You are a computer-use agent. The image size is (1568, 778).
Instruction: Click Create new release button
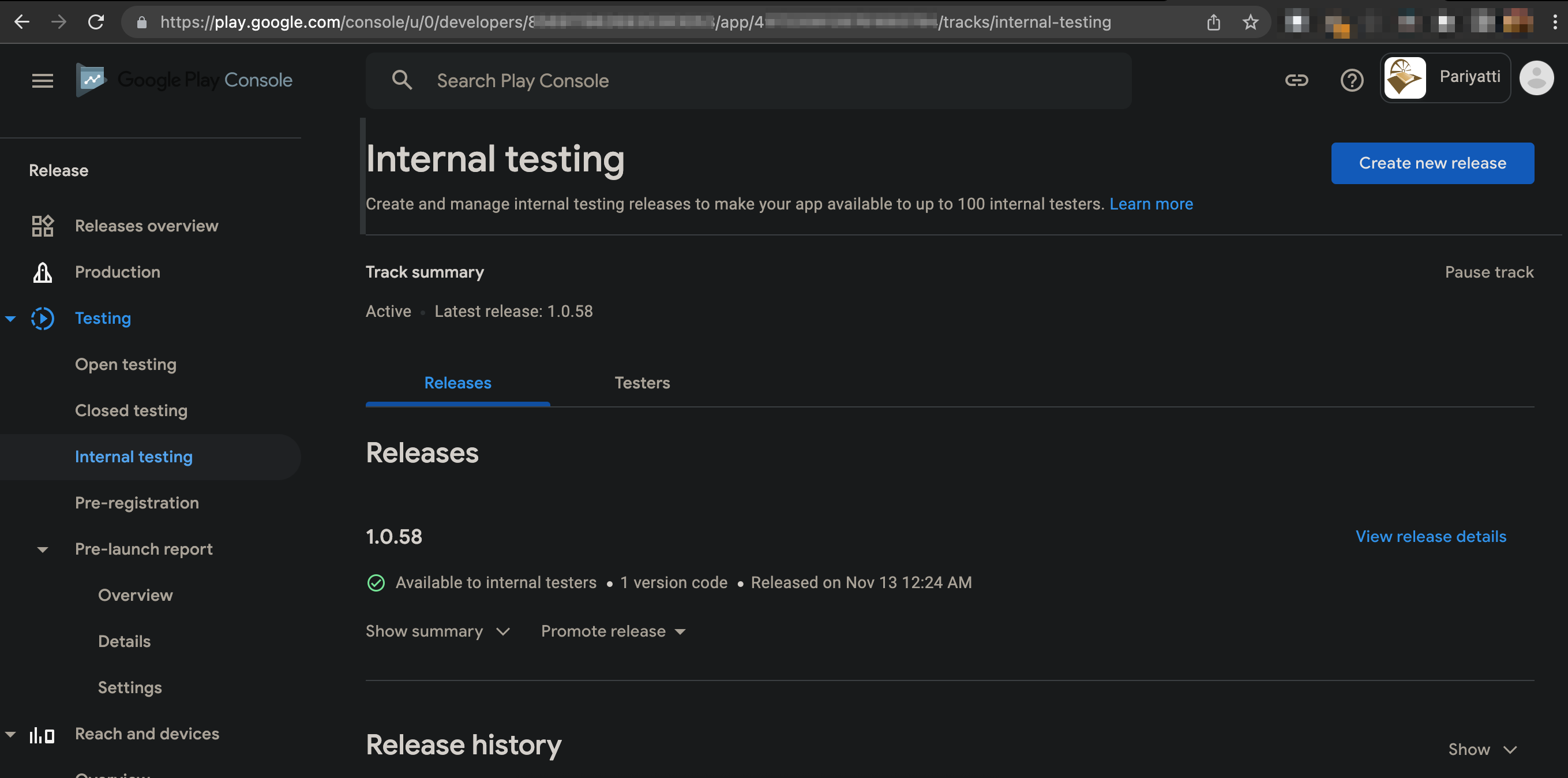[1433, 163]
